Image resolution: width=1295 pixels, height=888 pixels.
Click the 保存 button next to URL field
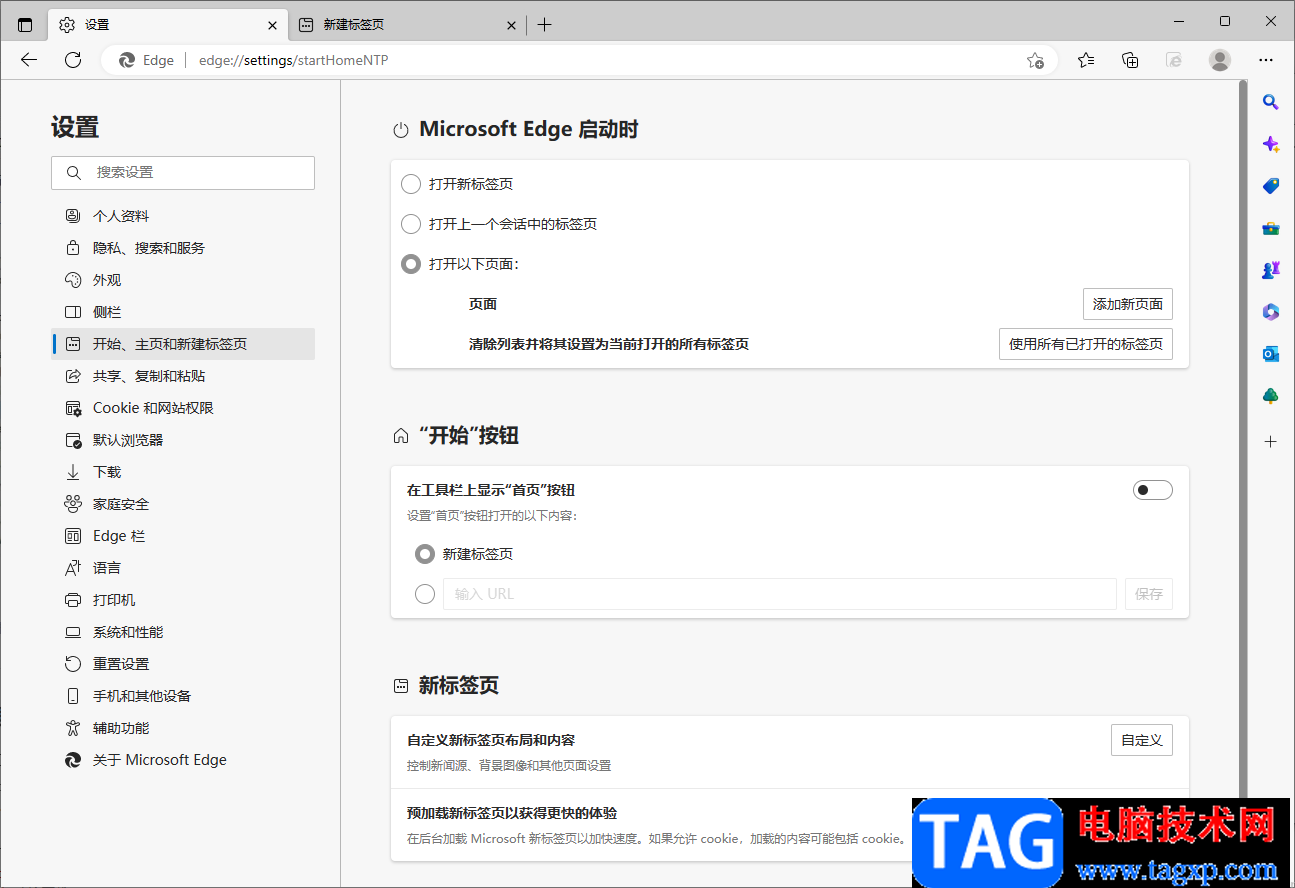[1149, 594]
